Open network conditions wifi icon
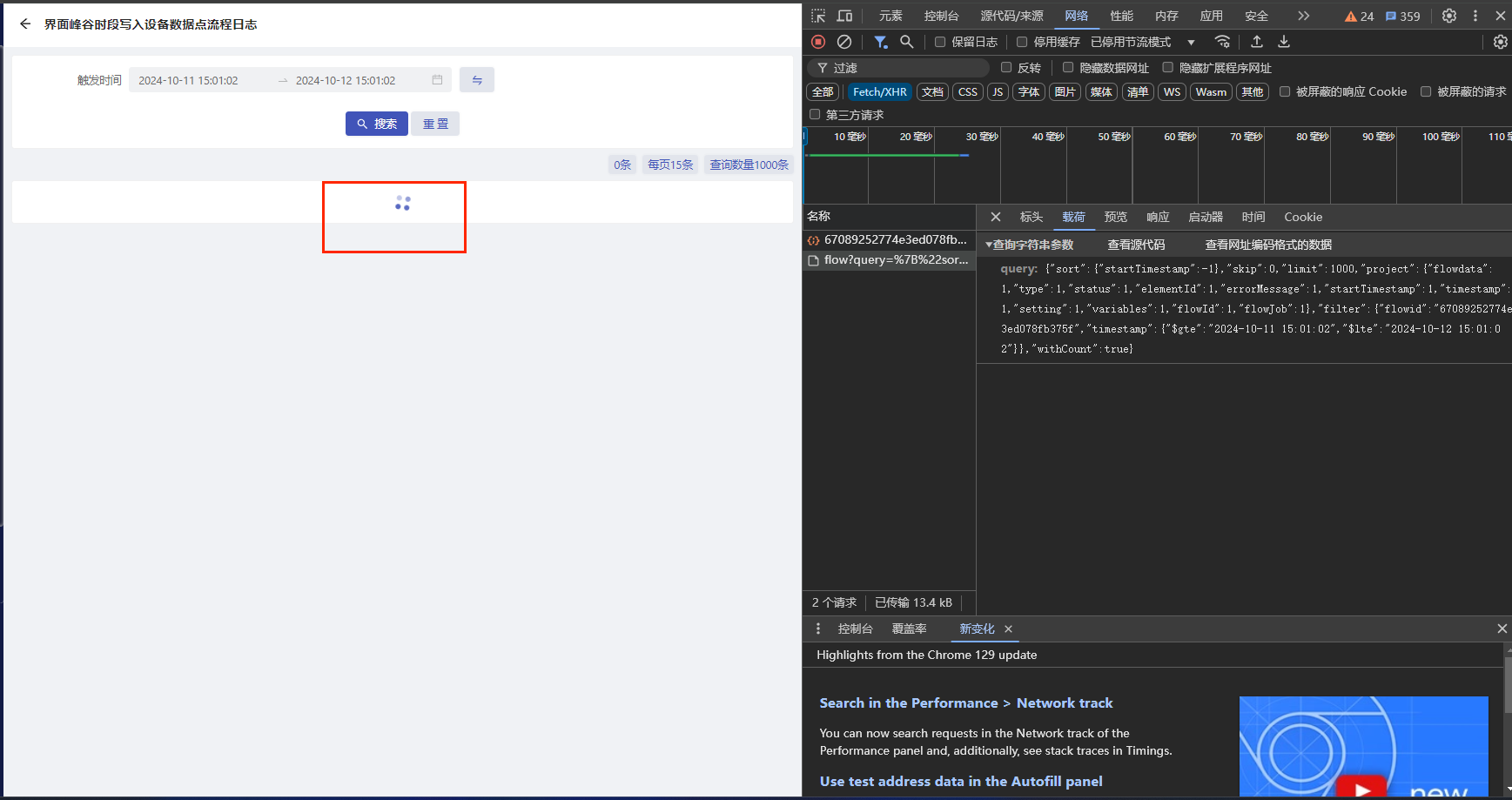This screenshot has height=800, width=1512. coord(1223,42)
